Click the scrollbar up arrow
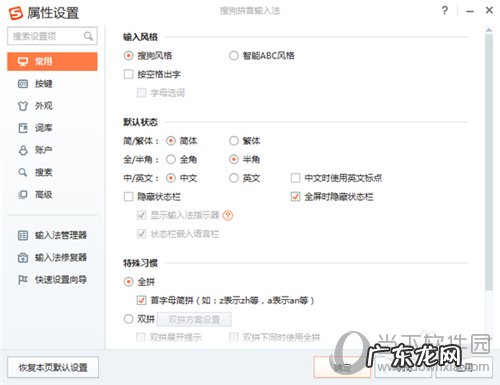The width and height of the screenshot is (500, 385). coord(489,30)
